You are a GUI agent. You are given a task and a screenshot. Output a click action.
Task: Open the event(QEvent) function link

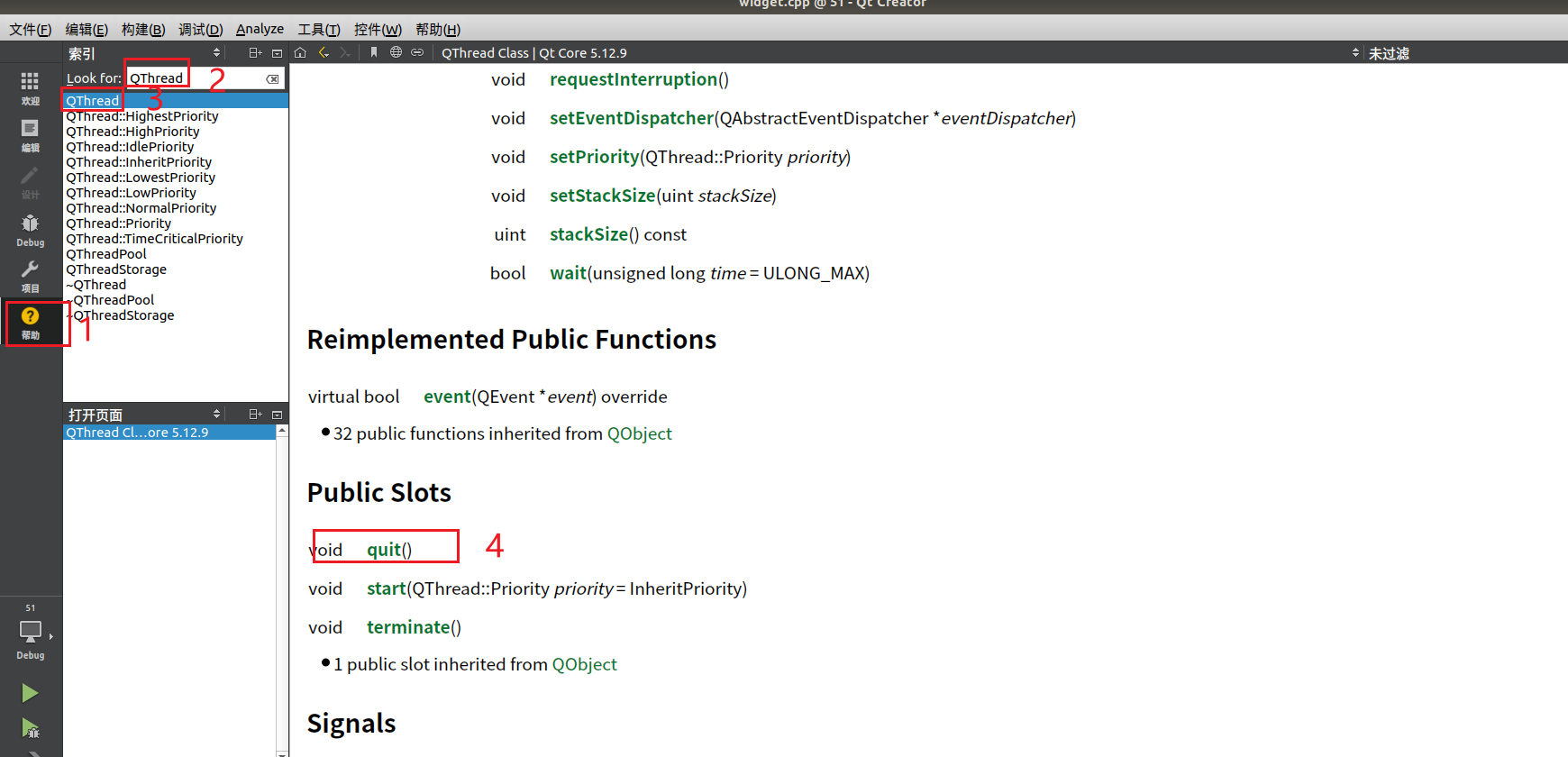pyautogui.click(x=448, y=397)
